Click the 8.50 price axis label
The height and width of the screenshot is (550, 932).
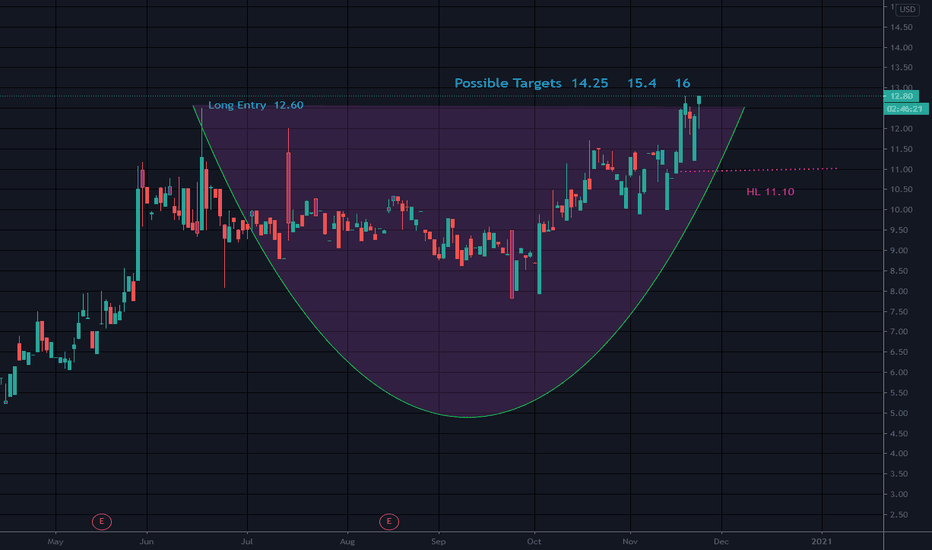(x=901, y=271)
